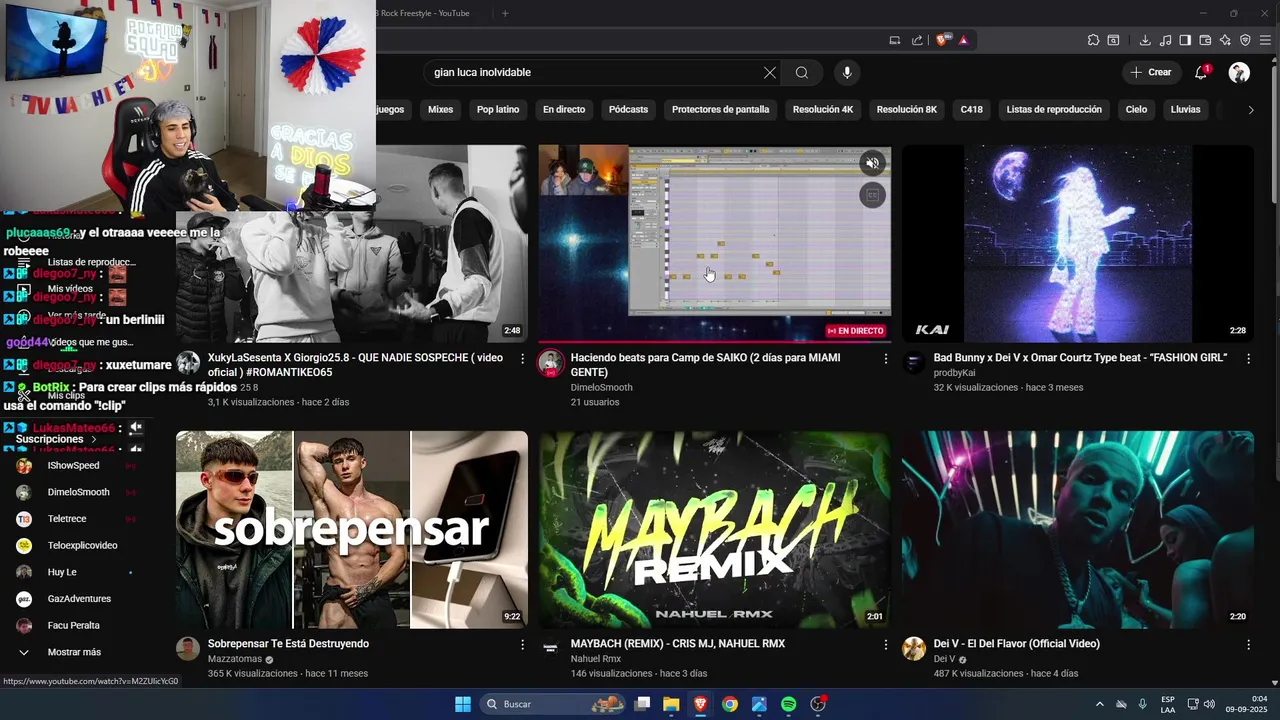Select the Pop latino filter chip
This screenshot has height=720, width=1280.
[498, 110]
